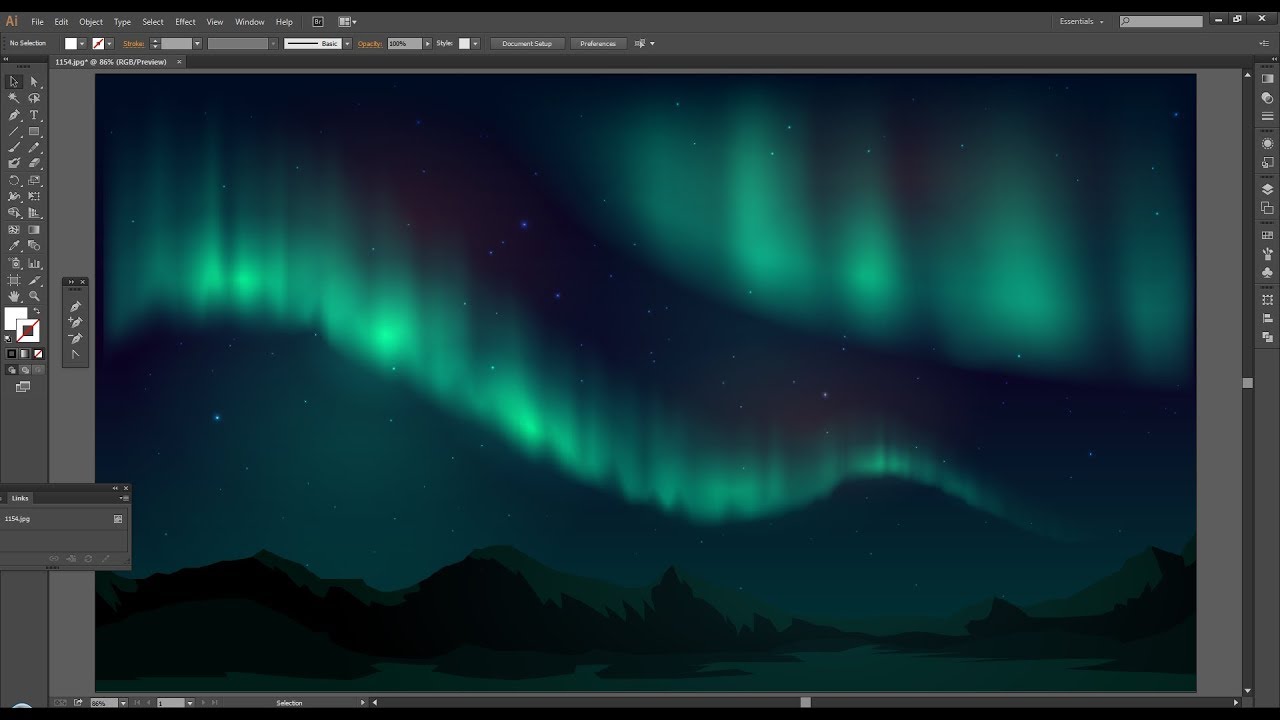The image size is (1280, 720).
Task: Switch to Draw Normal mode
Action: click(13, 370)
